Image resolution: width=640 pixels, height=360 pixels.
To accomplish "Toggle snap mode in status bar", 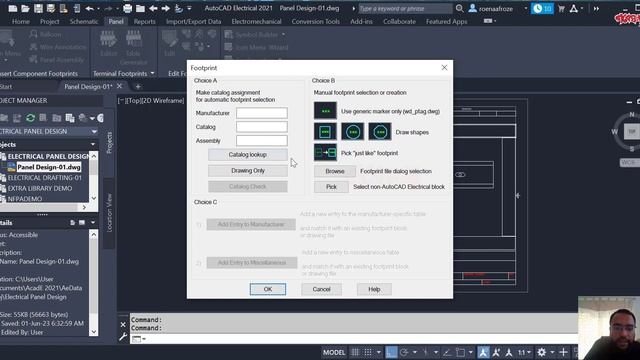I will (368, 352).
